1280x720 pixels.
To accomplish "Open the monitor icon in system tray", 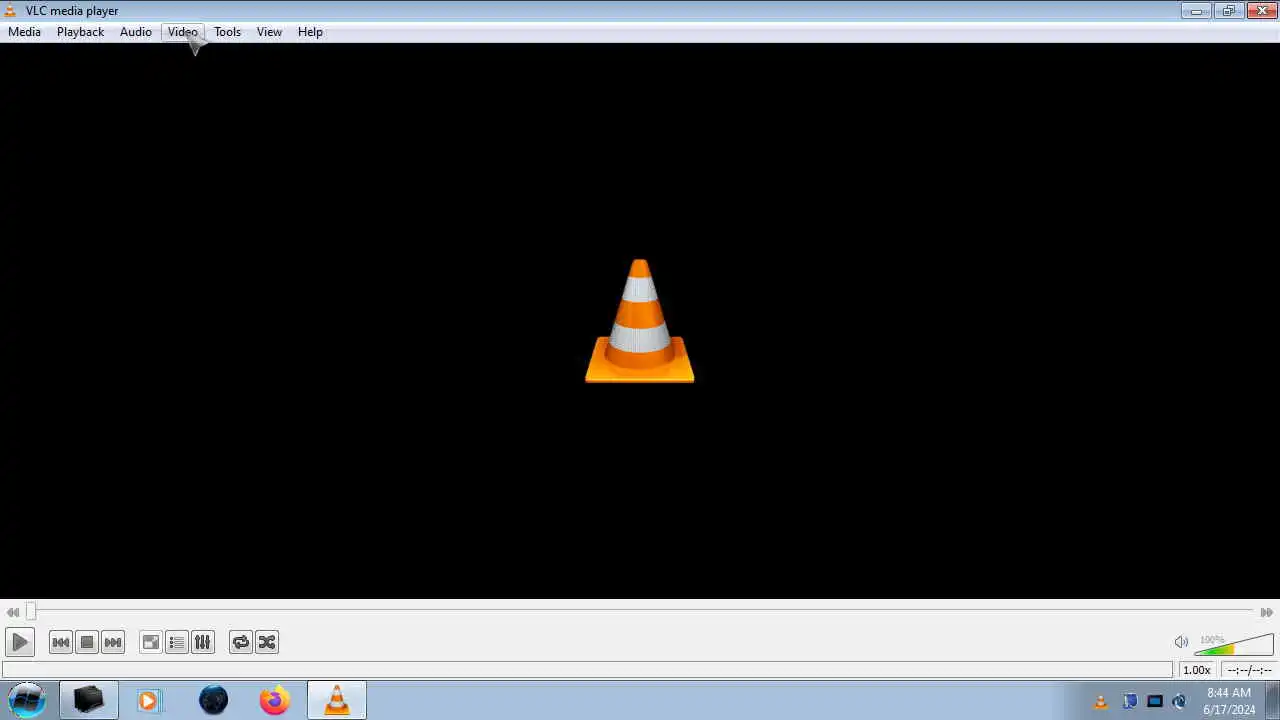I will click(1155, 701).
